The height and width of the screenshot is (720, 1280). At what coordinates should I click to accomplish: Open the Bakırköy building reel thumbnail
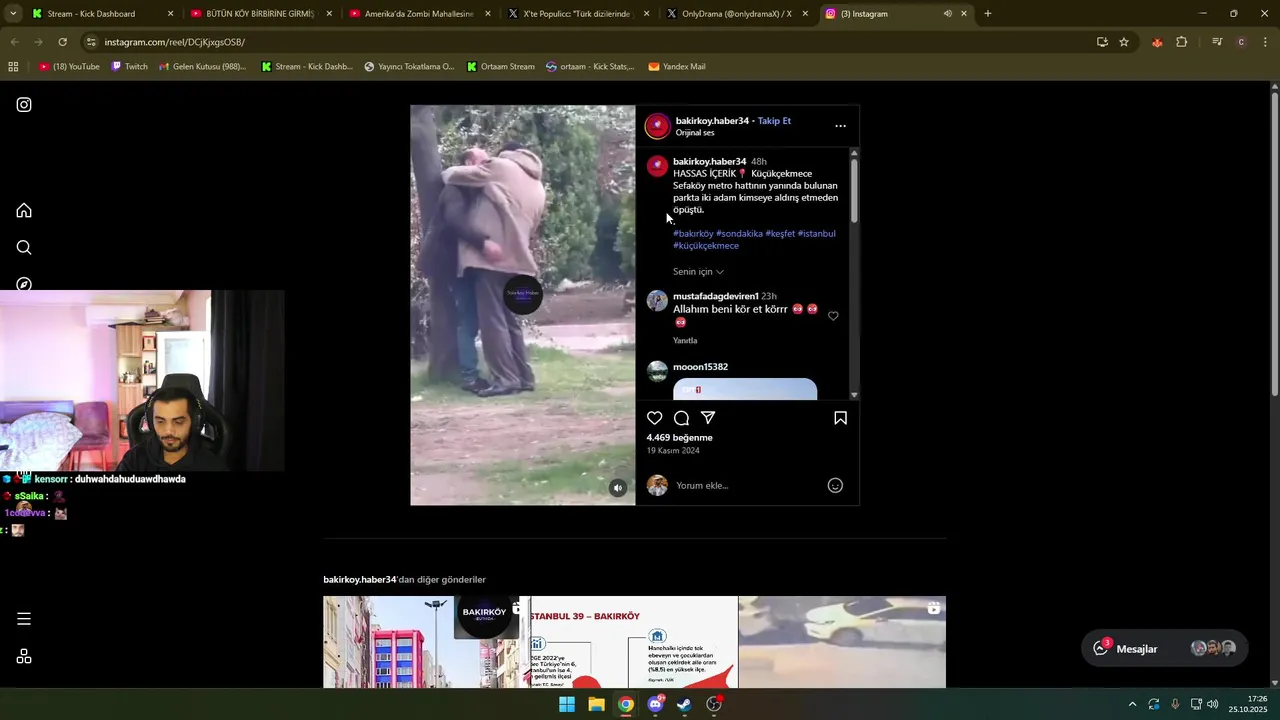426,642
